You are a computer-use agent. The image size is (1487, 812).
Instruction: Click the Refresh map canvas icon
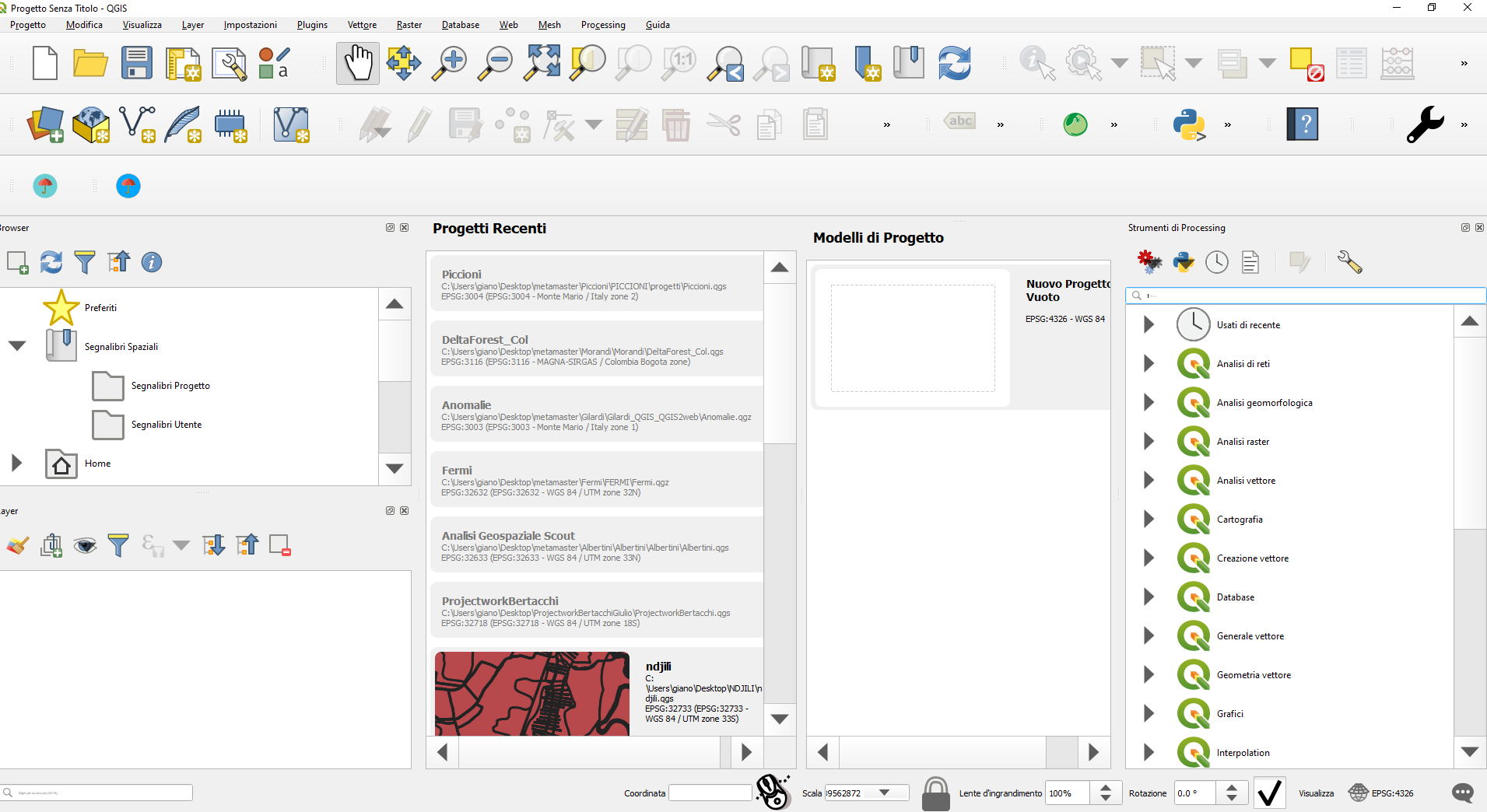coord(954,63)
